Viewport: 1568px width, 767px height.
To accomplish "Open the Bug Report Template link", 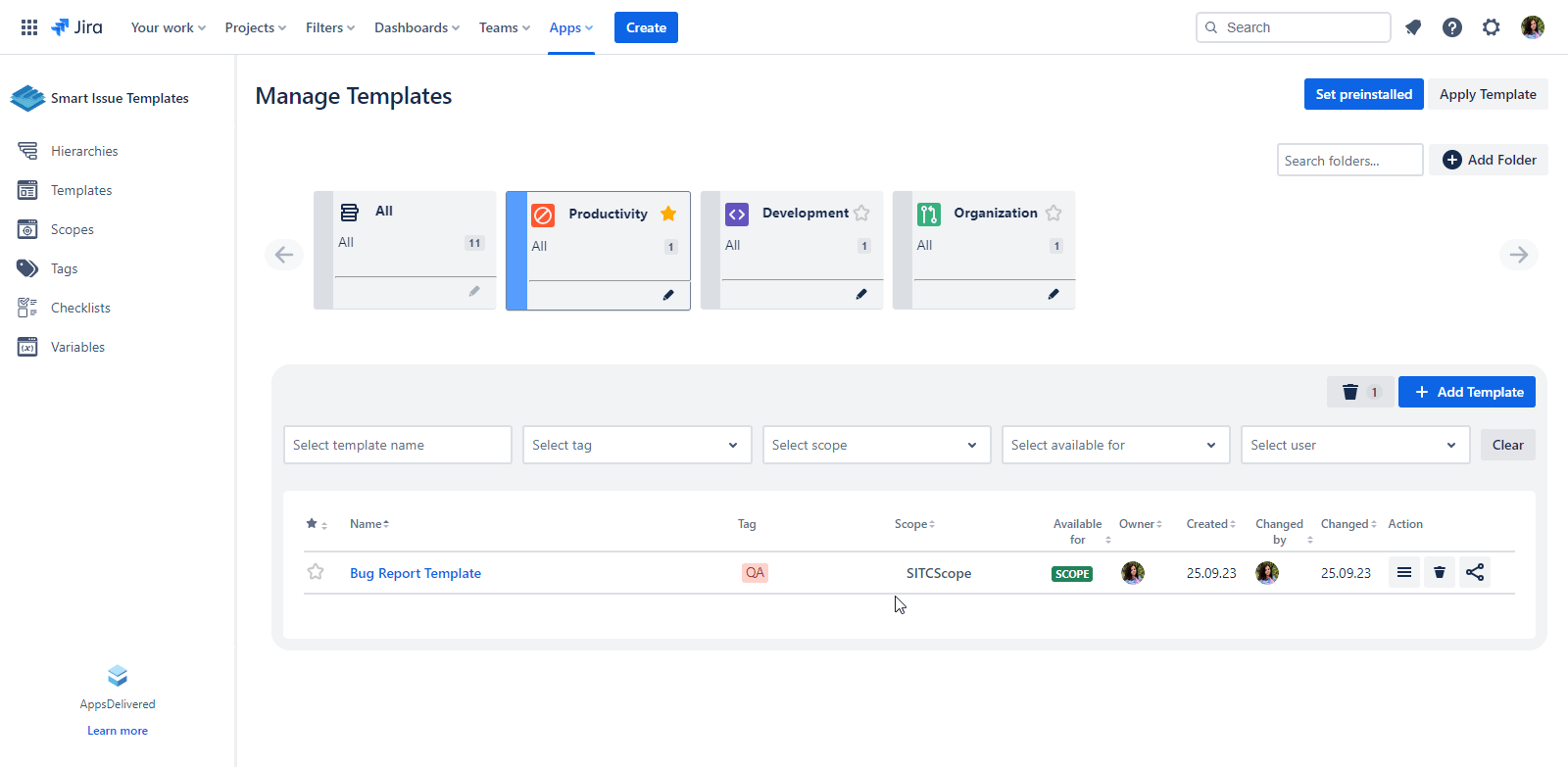I will 416,573.
